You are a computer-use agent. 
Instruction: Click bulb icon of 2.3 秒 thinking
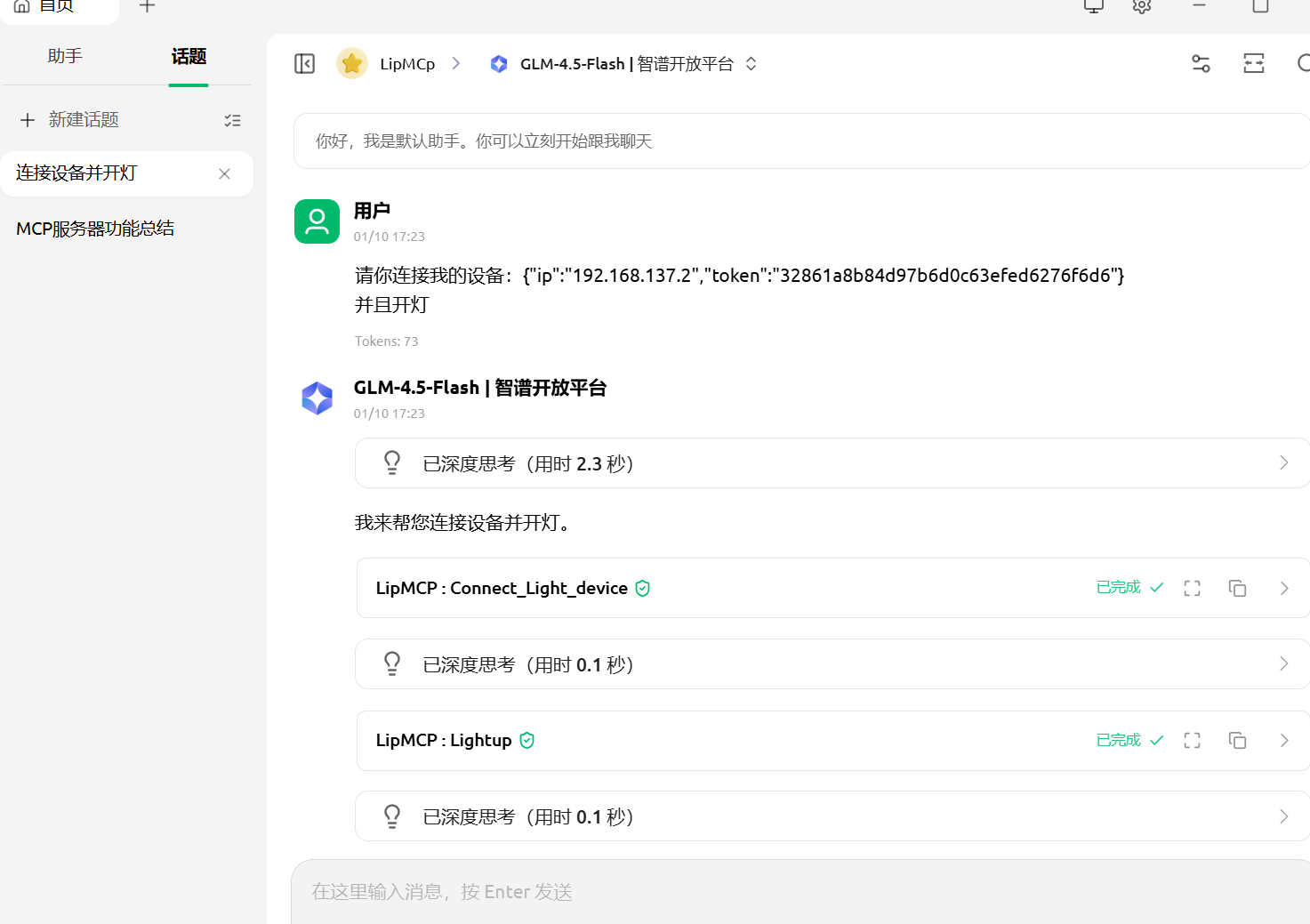pyautogui.click(x=392, y=462)
